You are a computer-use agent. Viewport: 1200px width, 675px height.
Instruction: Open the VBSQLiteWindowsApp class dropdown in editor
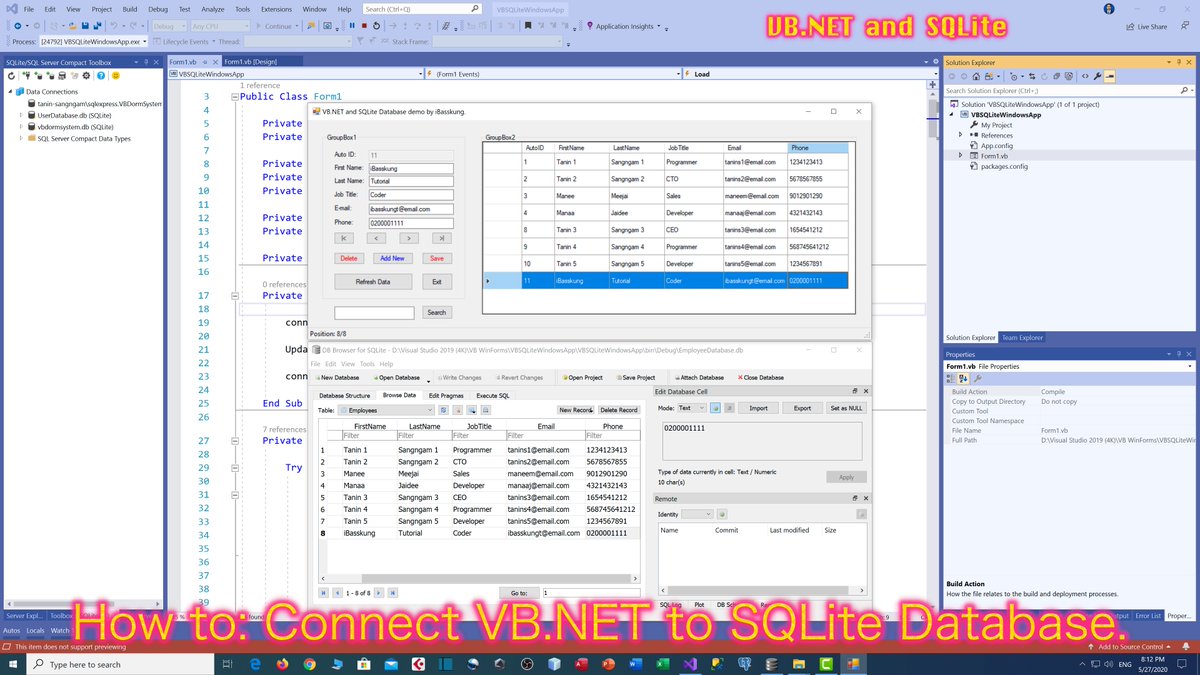295,74
